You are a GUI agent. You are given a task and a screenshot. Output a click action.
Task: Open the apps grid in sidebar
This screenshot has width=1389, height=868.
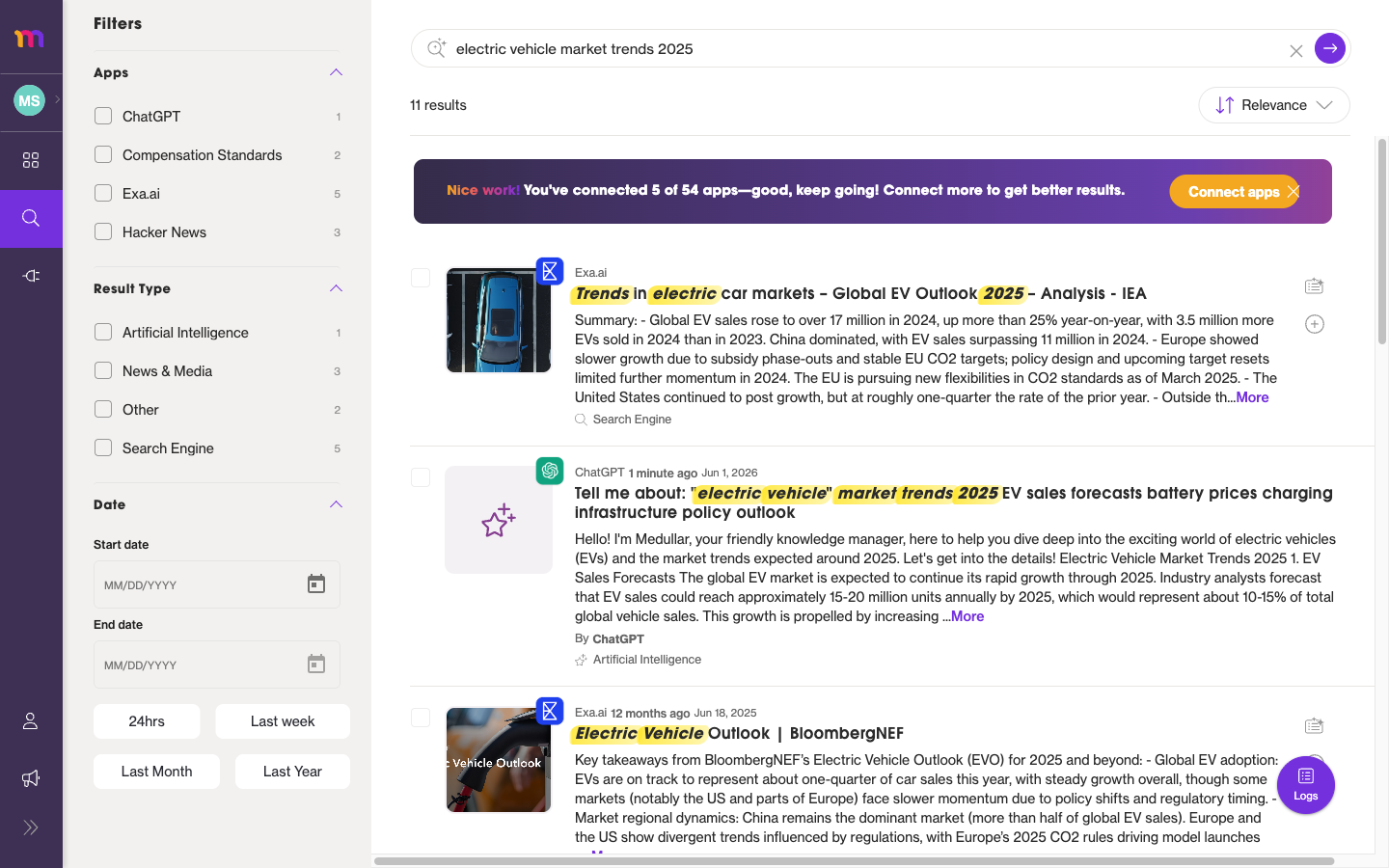coord(31,160)
